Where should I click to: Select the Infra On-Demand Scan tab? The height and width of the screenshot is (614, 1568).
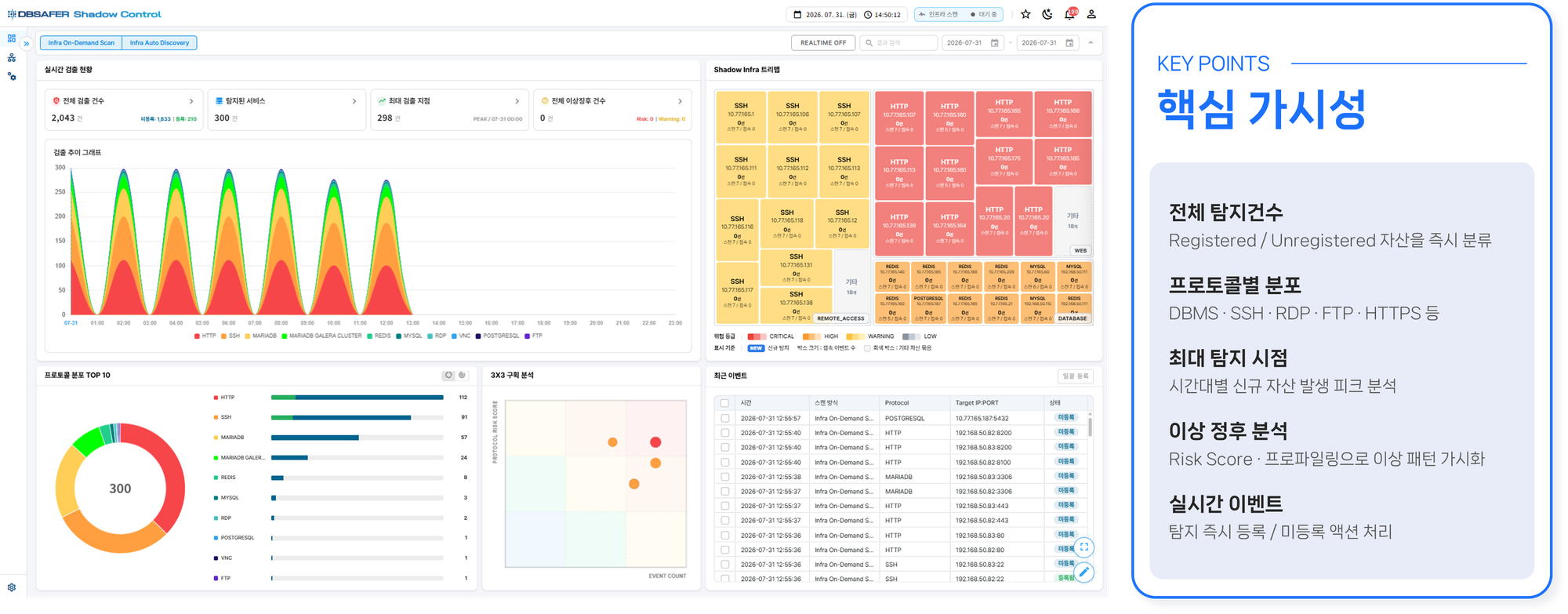point(81,43)
